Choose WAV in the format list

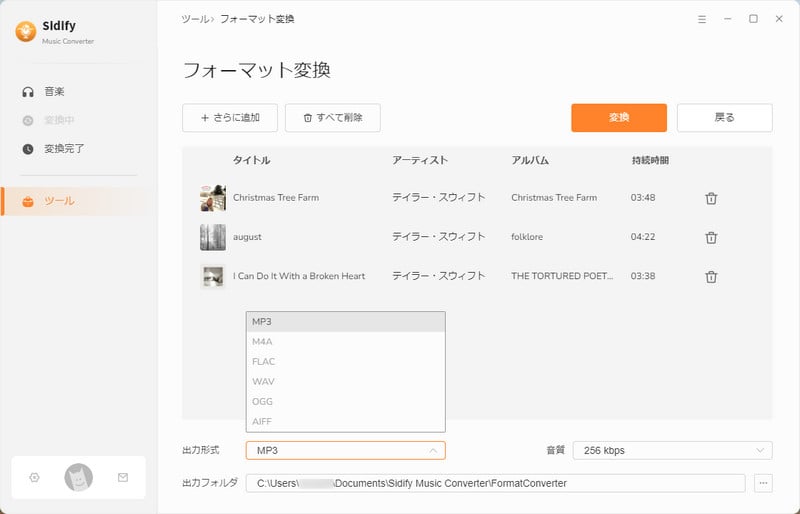(345, 382)
